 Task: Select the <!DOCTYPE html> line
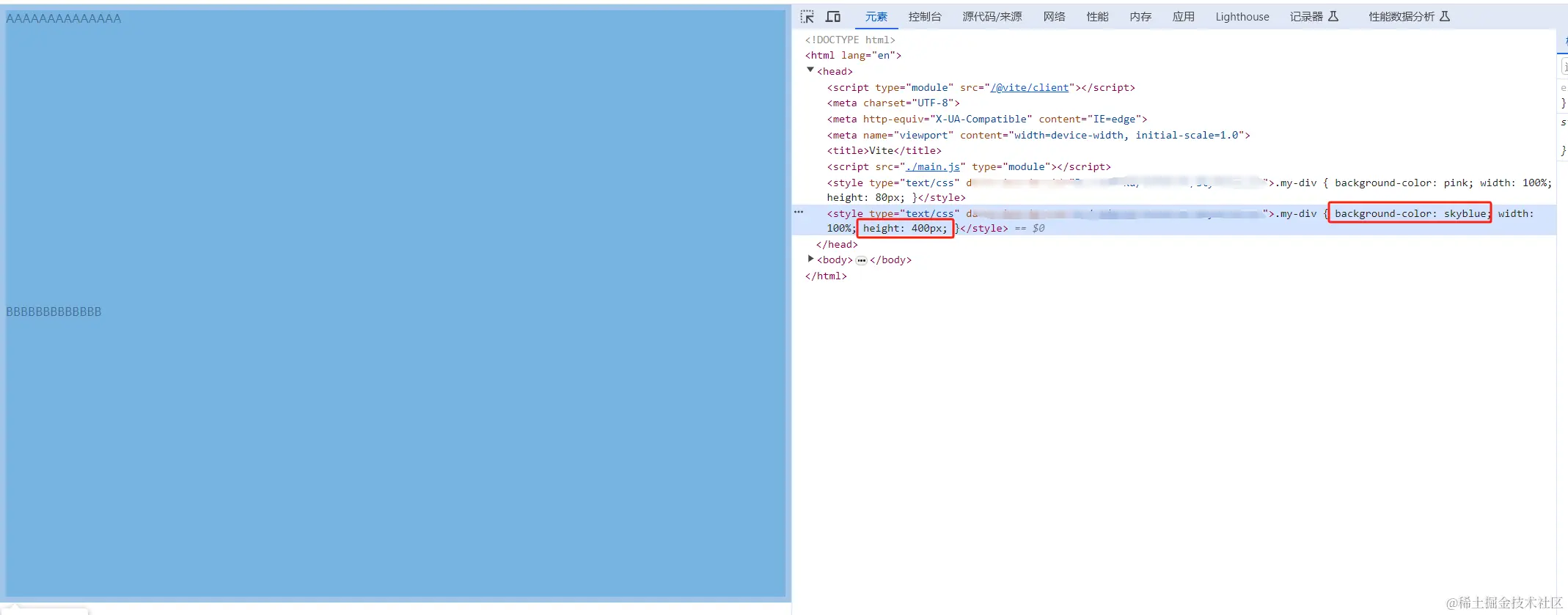point(850,40)
